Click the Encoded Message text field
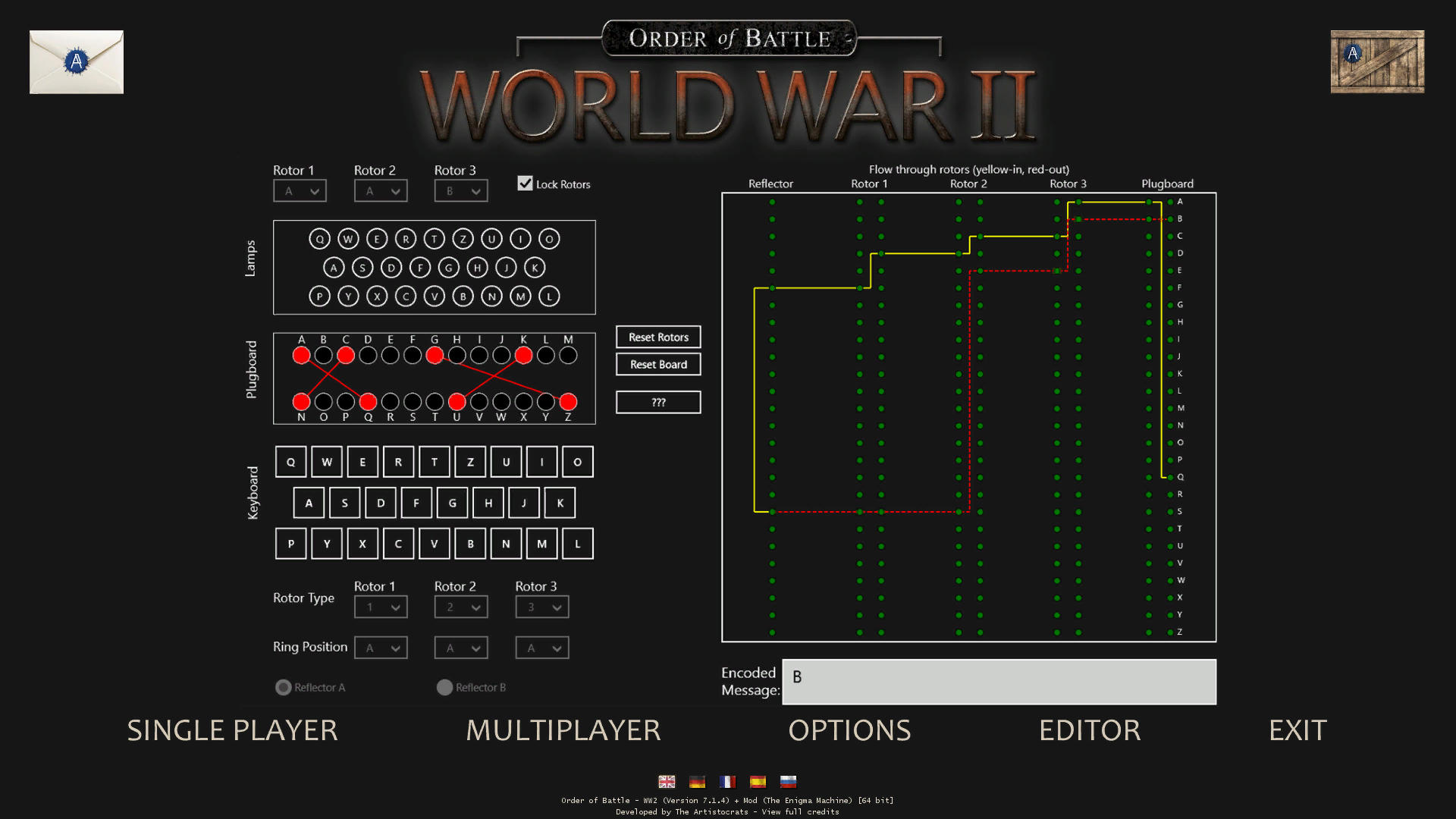The image size is (1456, 819). pyautogui.click(x=999, y=682)
